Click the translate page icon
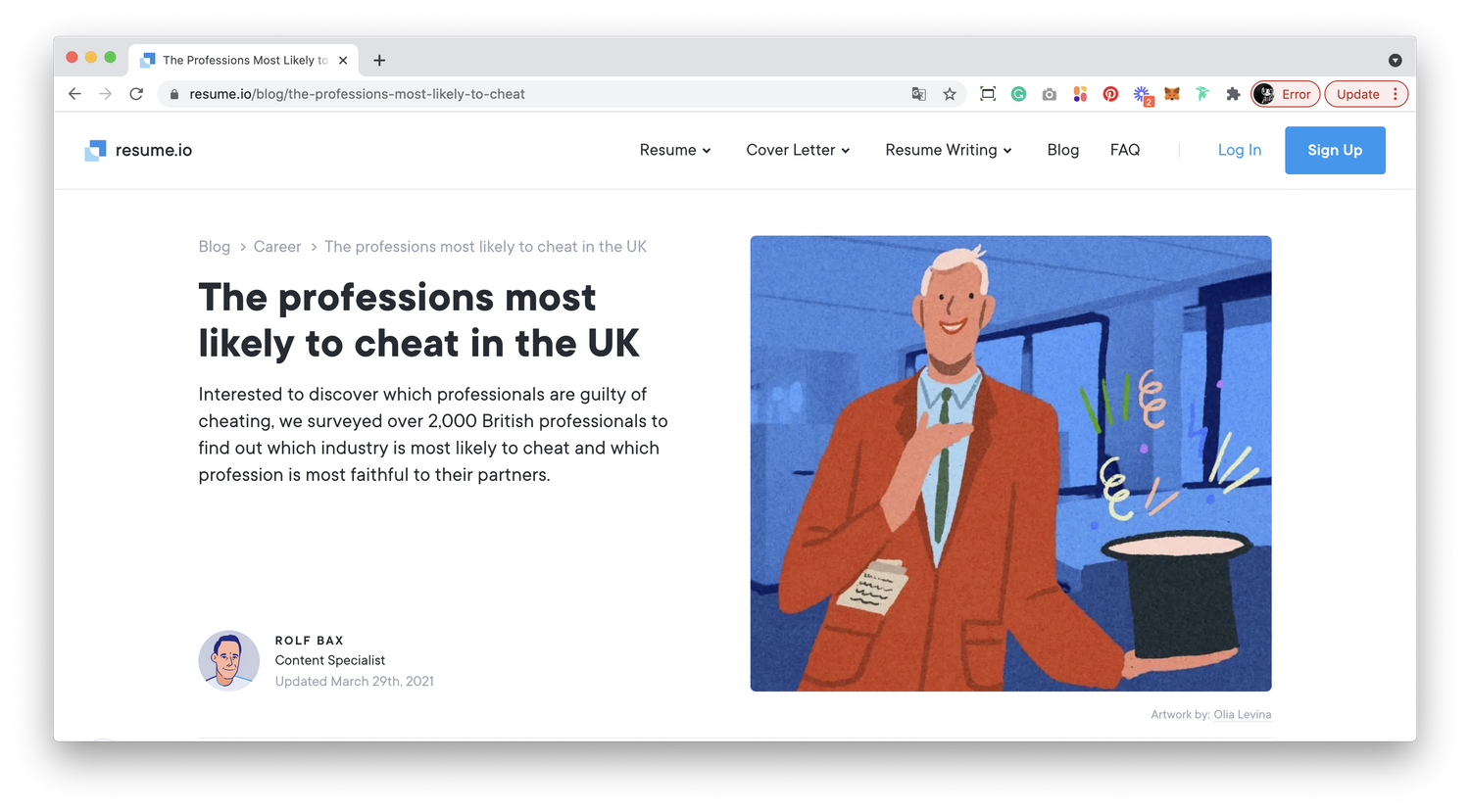This screenshot has width=1470, height=812. [918, 94]
